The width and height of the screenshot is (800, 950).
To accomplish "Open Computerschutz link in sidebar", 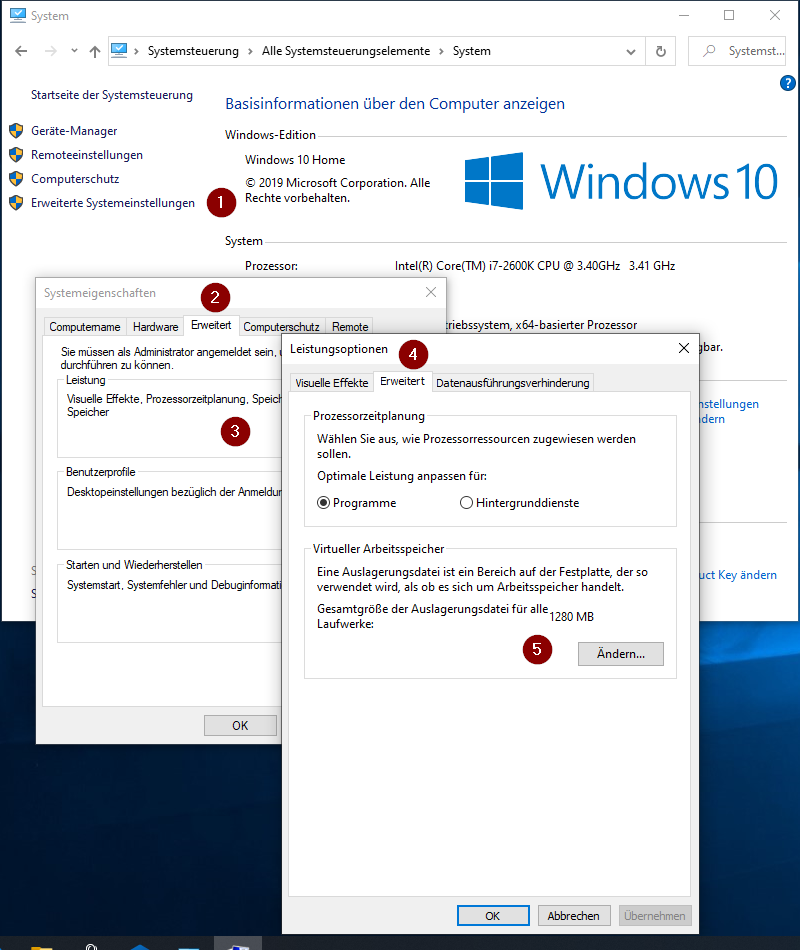I will pos(75,179).
